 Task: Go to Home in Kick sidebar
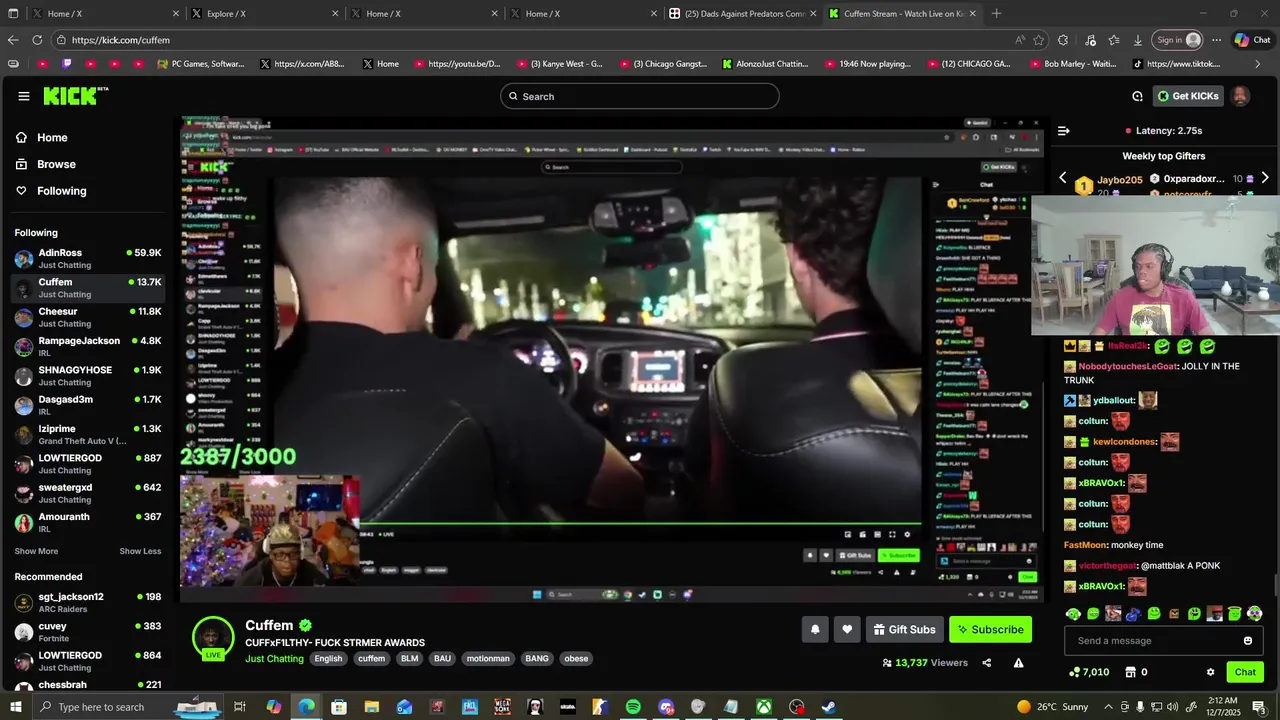(x=52, y=138)
